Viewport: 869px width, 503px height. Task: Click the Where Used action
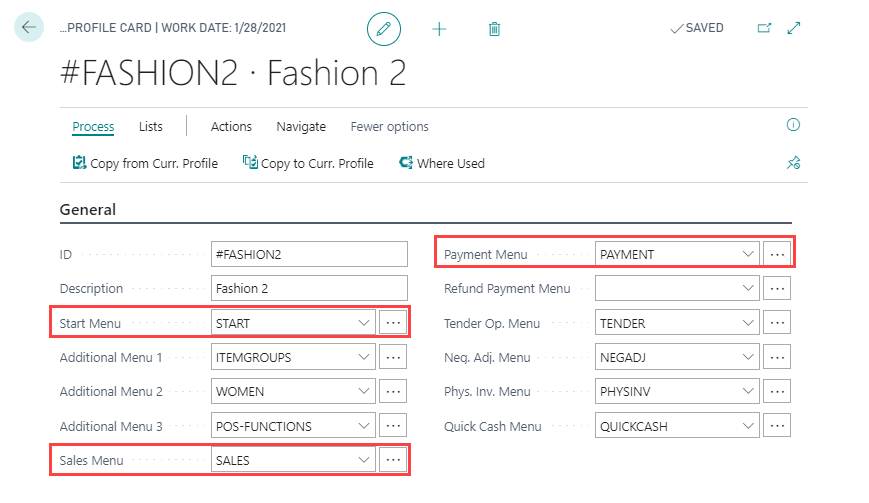pyautogui.click(x=442, y=163)
